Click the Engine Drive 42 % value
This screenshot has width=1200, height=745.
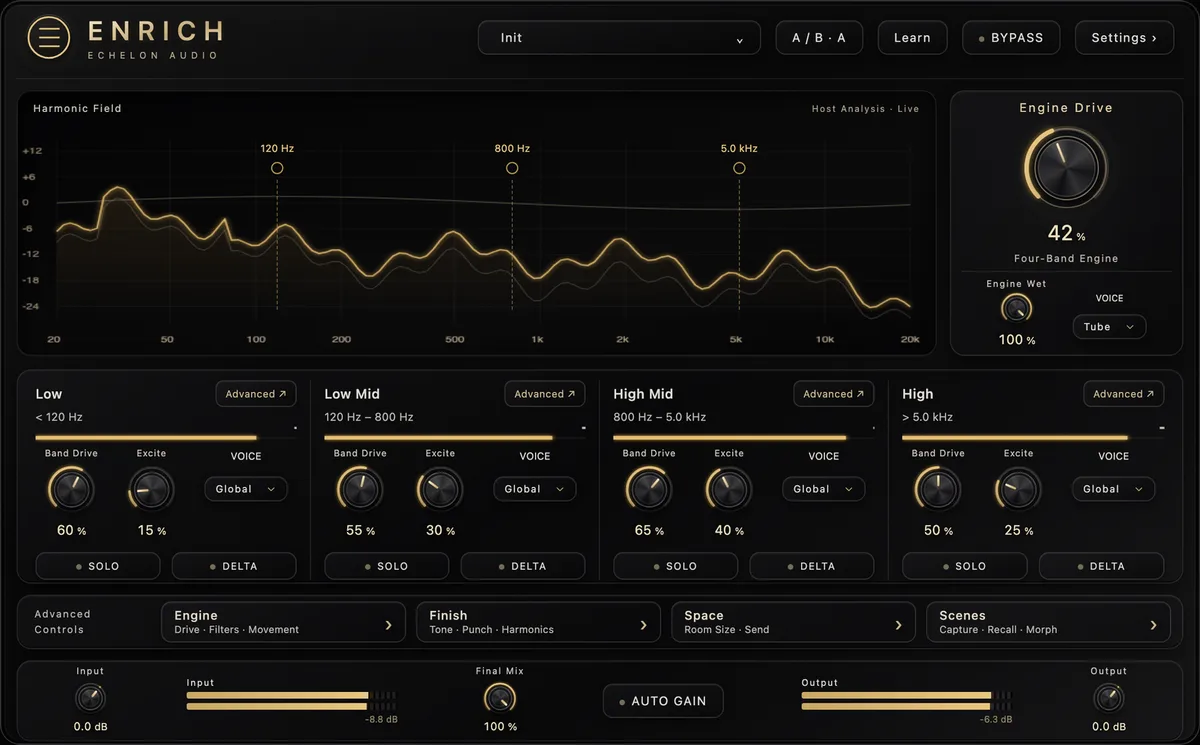1066,234
